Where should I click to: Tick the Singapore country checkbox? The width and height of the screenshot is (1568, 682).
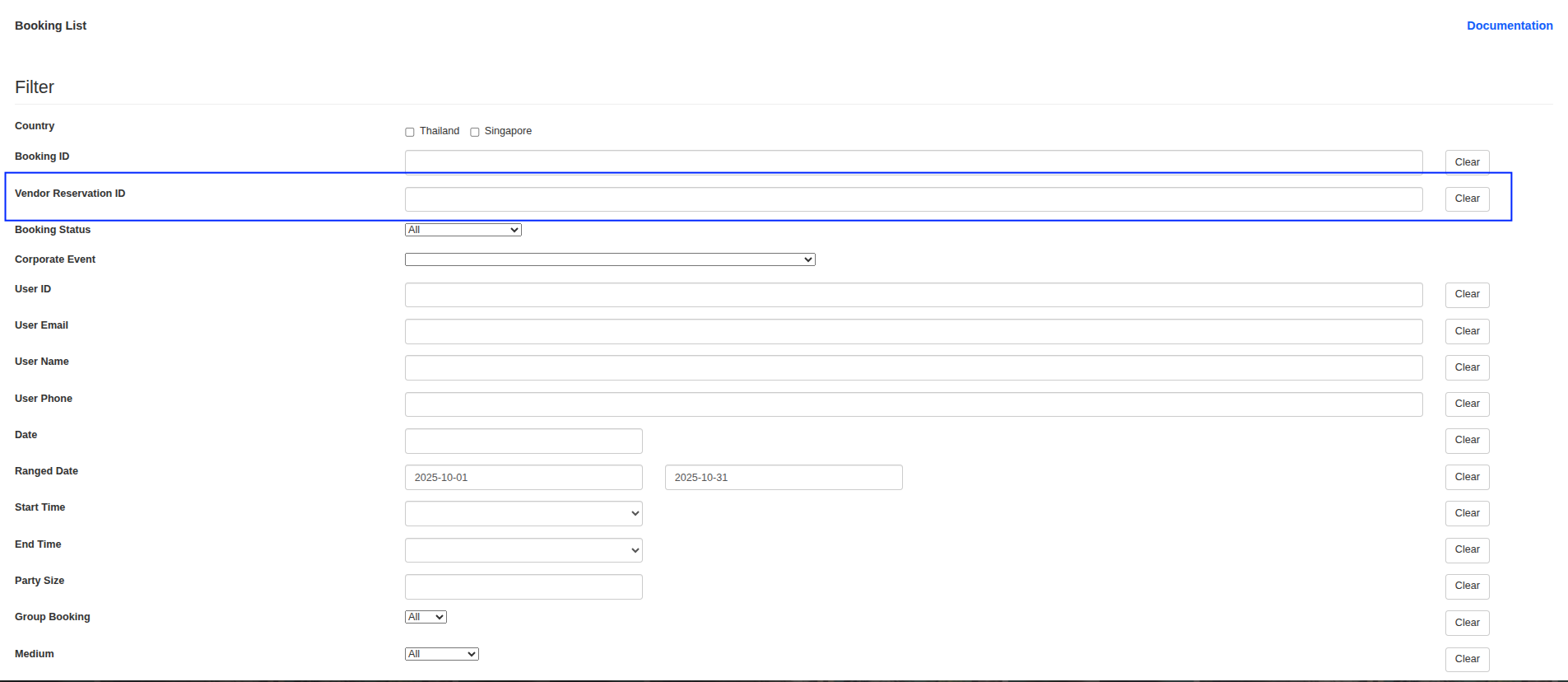474,132
